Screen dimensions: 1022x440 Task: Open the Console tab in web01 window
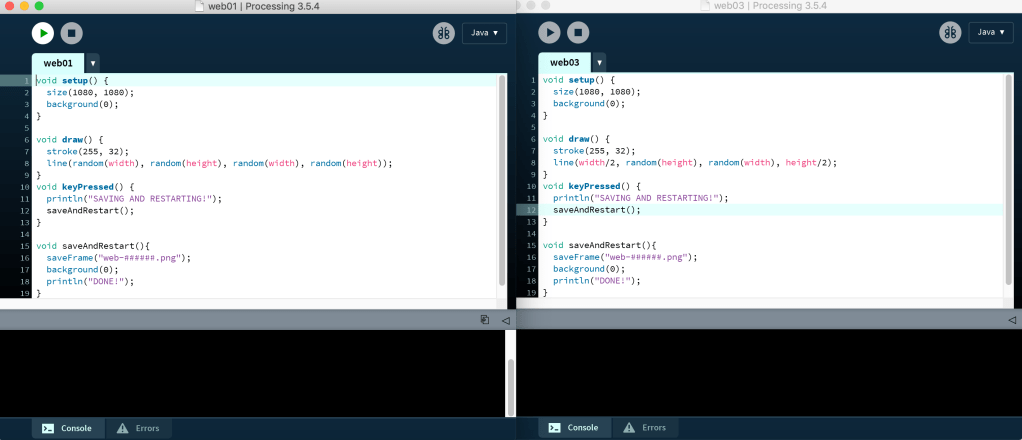click(x=66, y=428)
